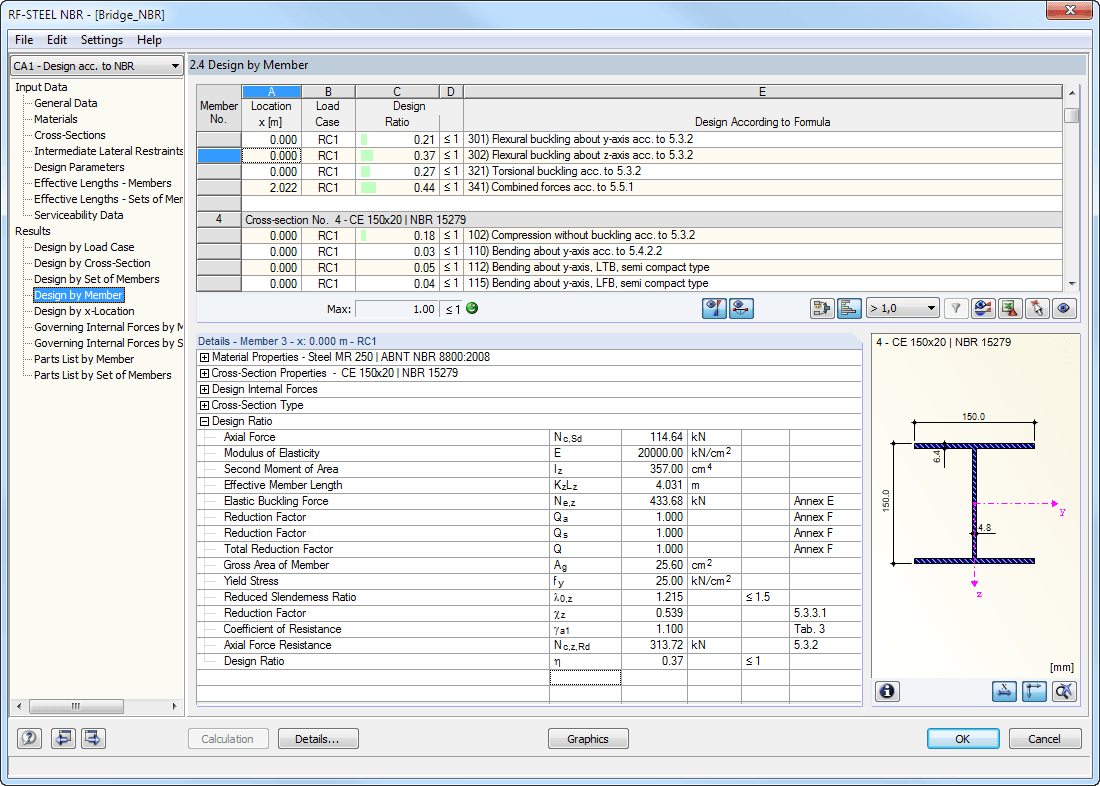
Task: Collapse the Design Ratio section
Action: click(x=204, y=422)
